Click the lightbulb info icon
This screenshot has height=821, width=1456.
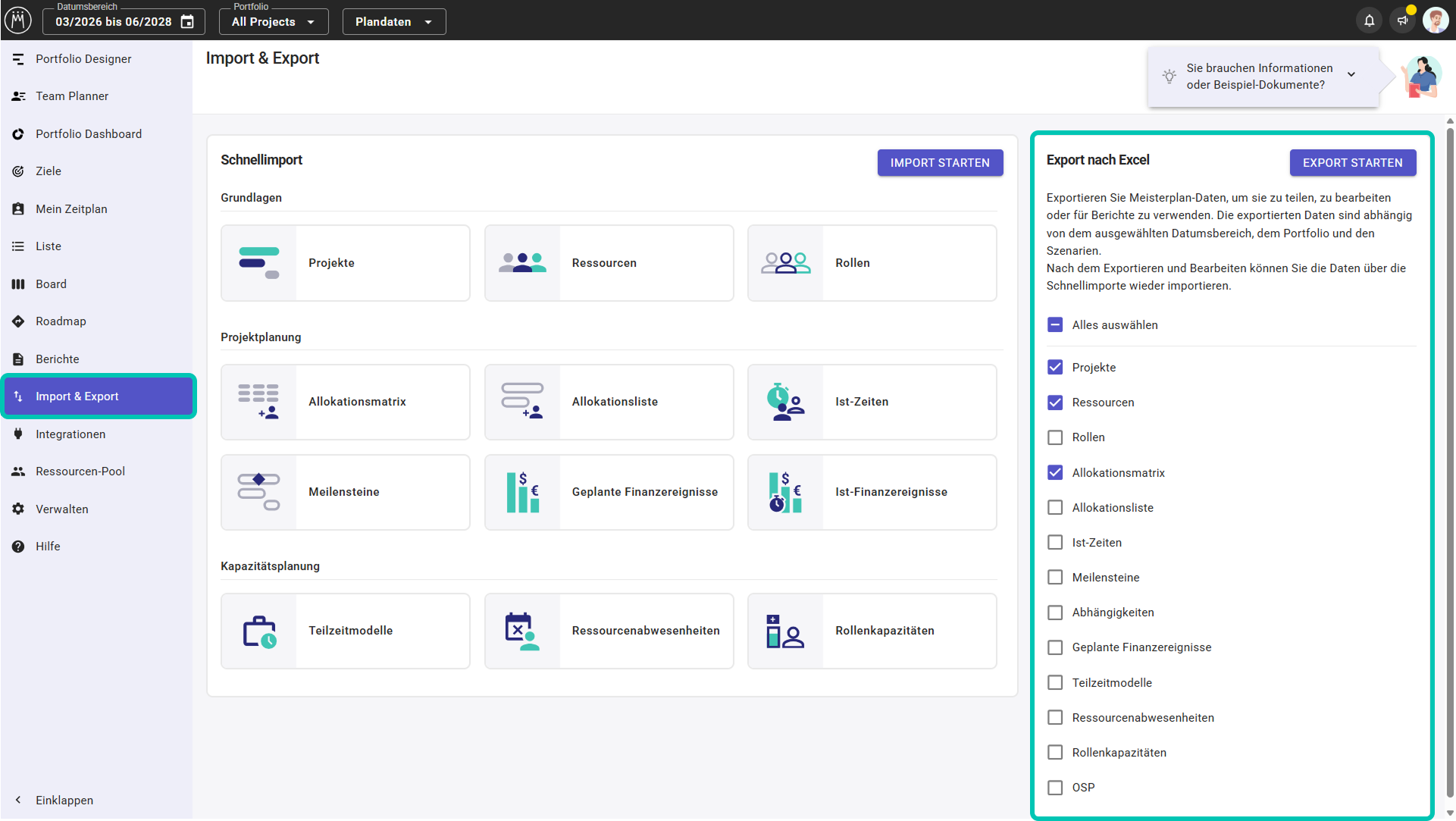(1169, 77)
